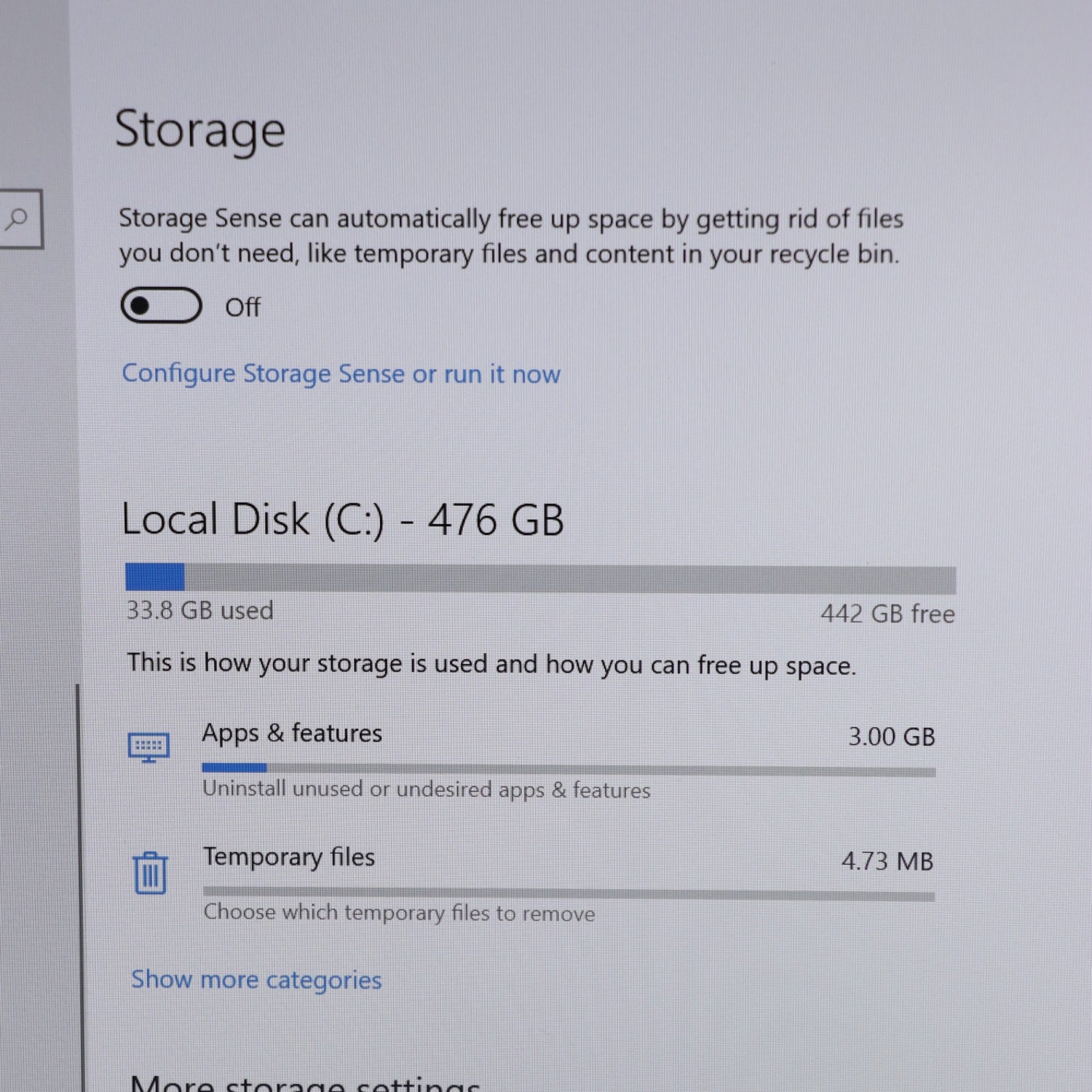Click the "Off" label beside the toggle
This screenshot has width=1092, height=1092.
coord(242,308)
